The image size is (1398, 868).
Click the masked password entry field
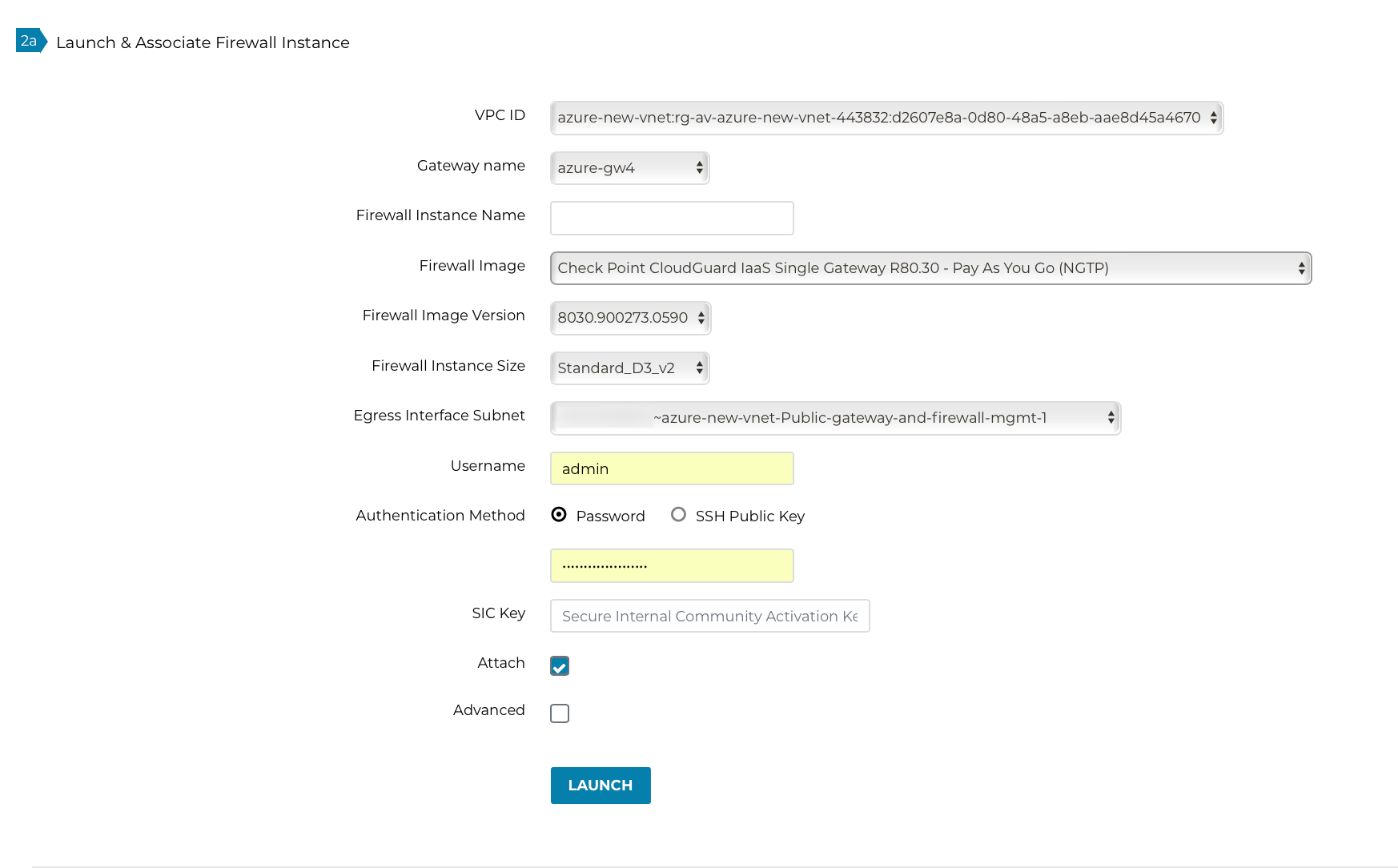pyautogui.click(x=671, y=565)
